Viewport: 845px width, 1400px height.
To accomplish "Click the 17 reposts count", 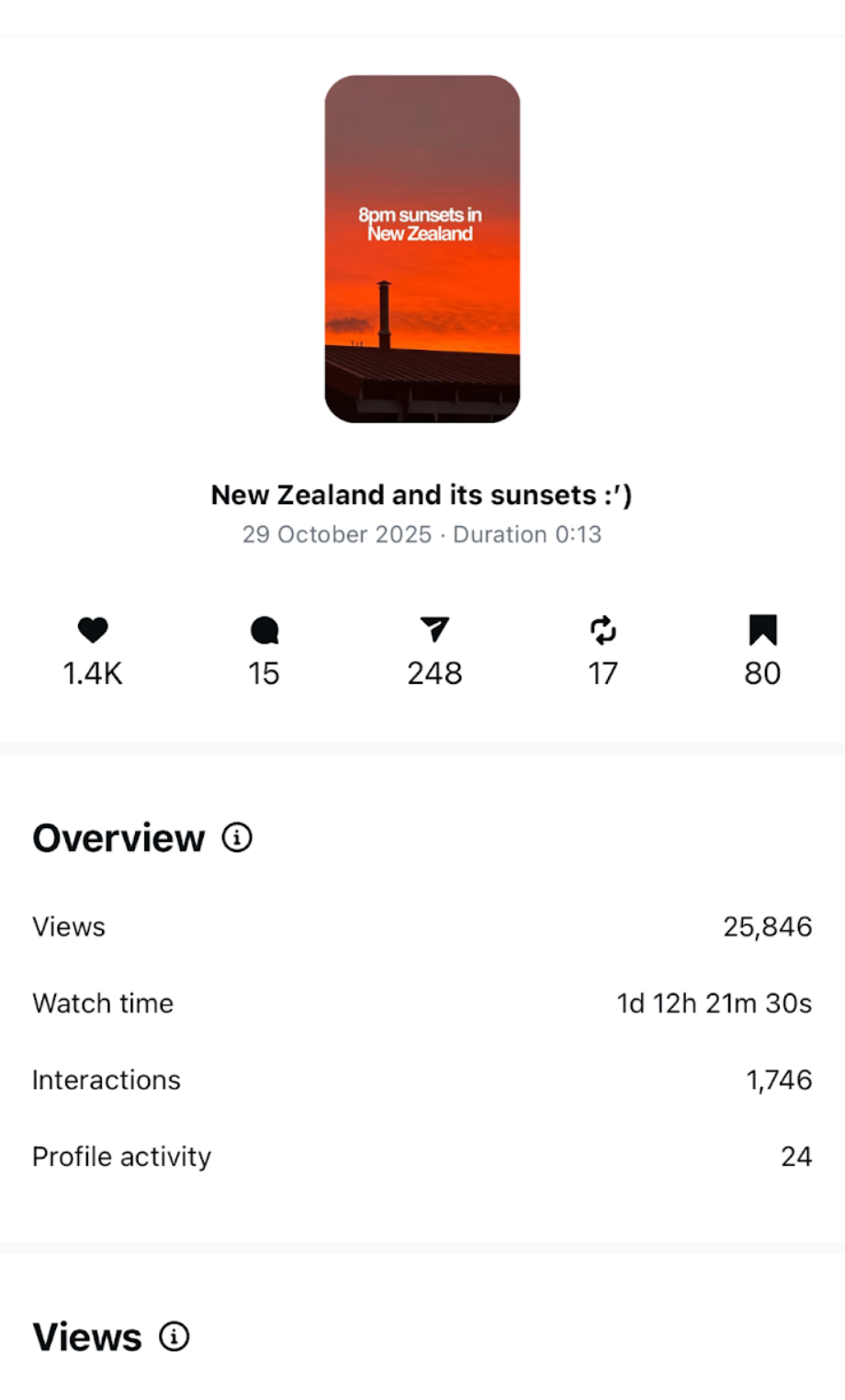I will coord(603,674).
